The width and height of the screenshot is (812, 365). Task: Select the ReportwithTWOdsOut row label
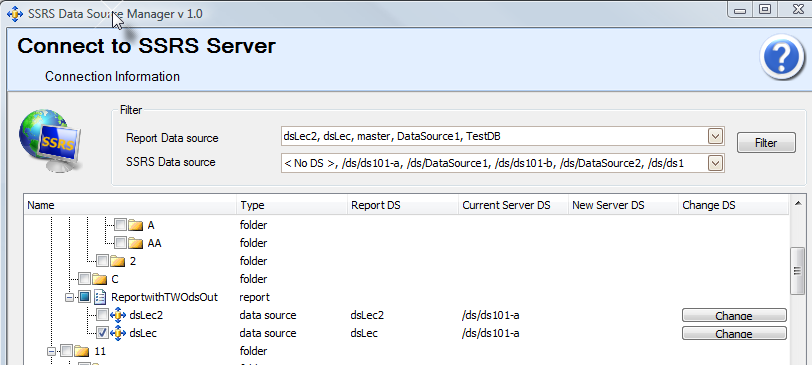(164, 297)
